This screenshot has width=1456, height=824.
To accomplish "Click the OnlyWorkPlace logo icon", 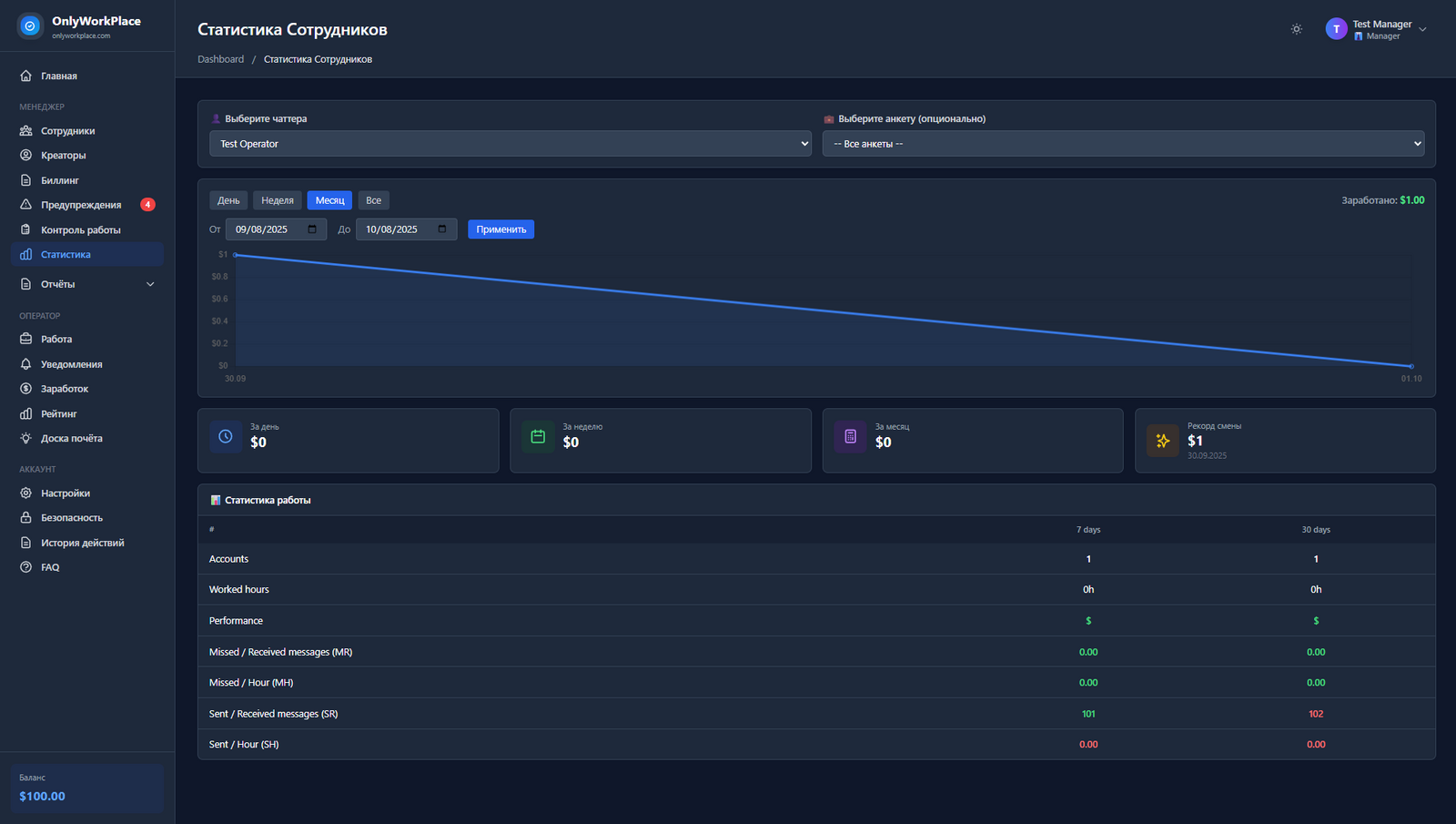I will click(30, 26).
